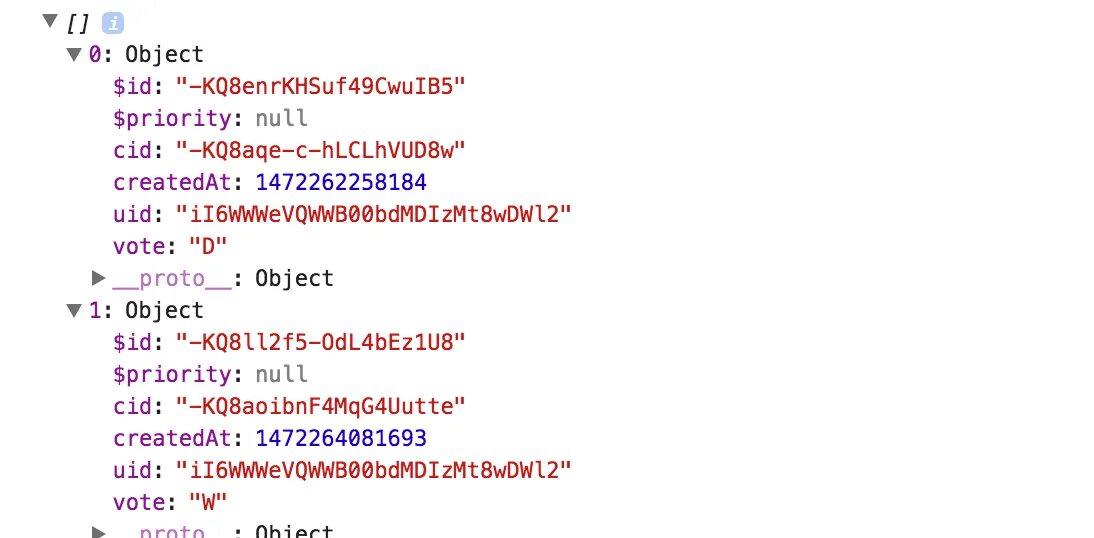Select the $id value of object 0
Viewport: 1094px width, 538px height.
click(x=320, y=87)
